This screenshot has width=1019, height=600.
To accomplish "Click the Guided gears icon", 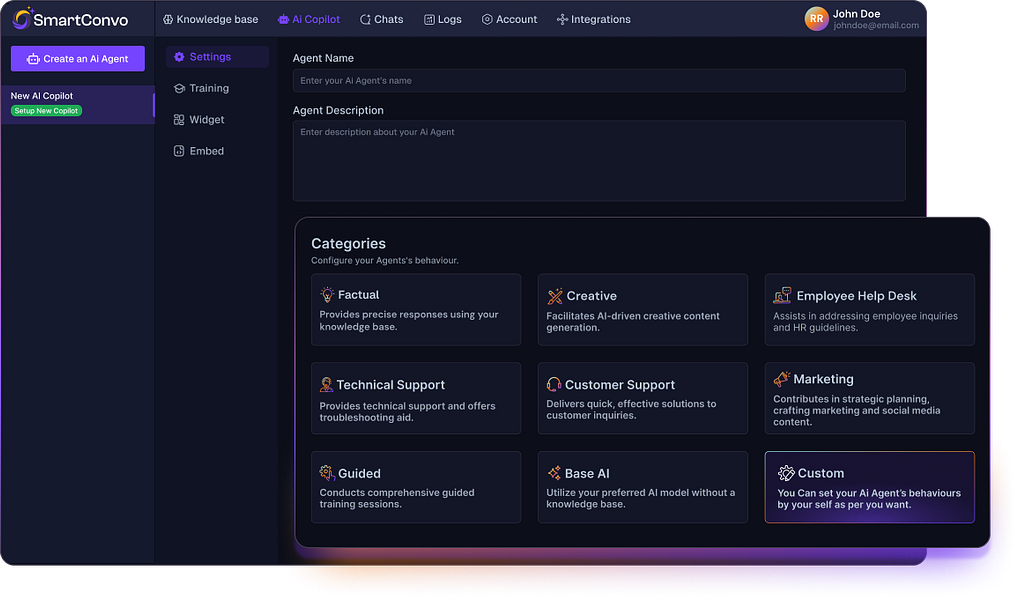I will (327, 473).
